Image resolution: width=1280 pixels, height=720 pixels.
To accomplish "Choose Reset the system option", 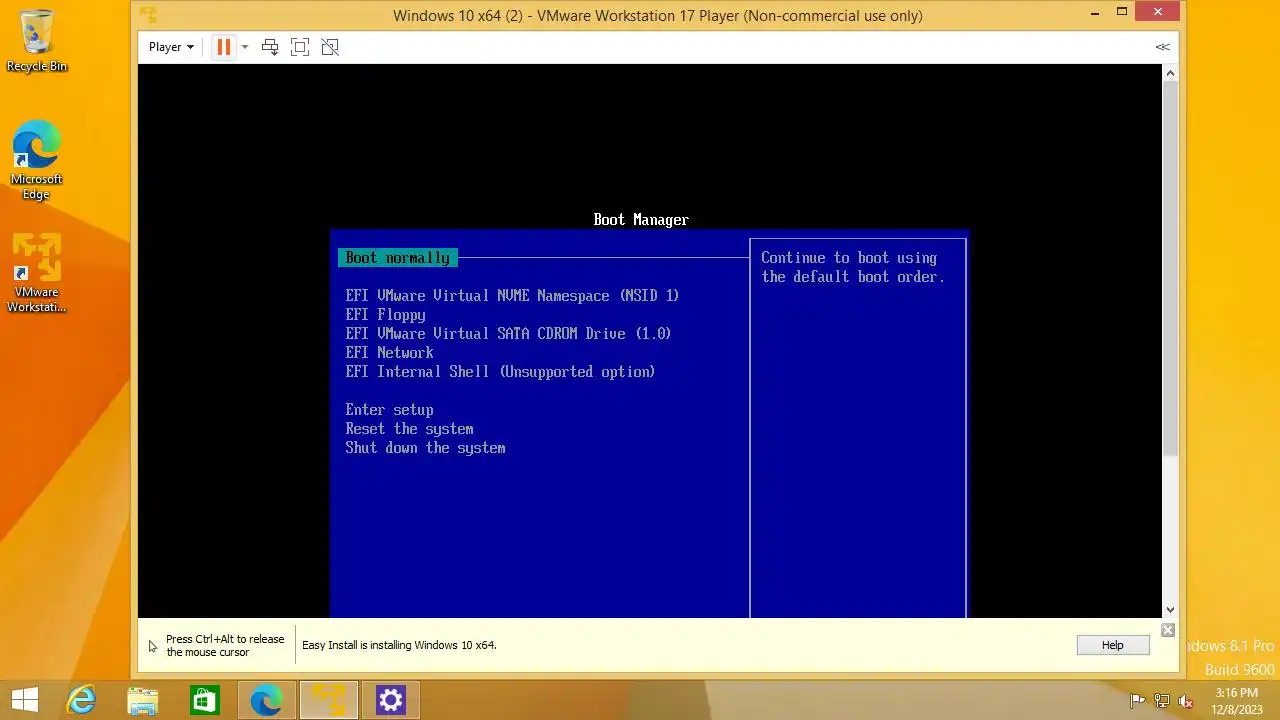I will (409, 429).
